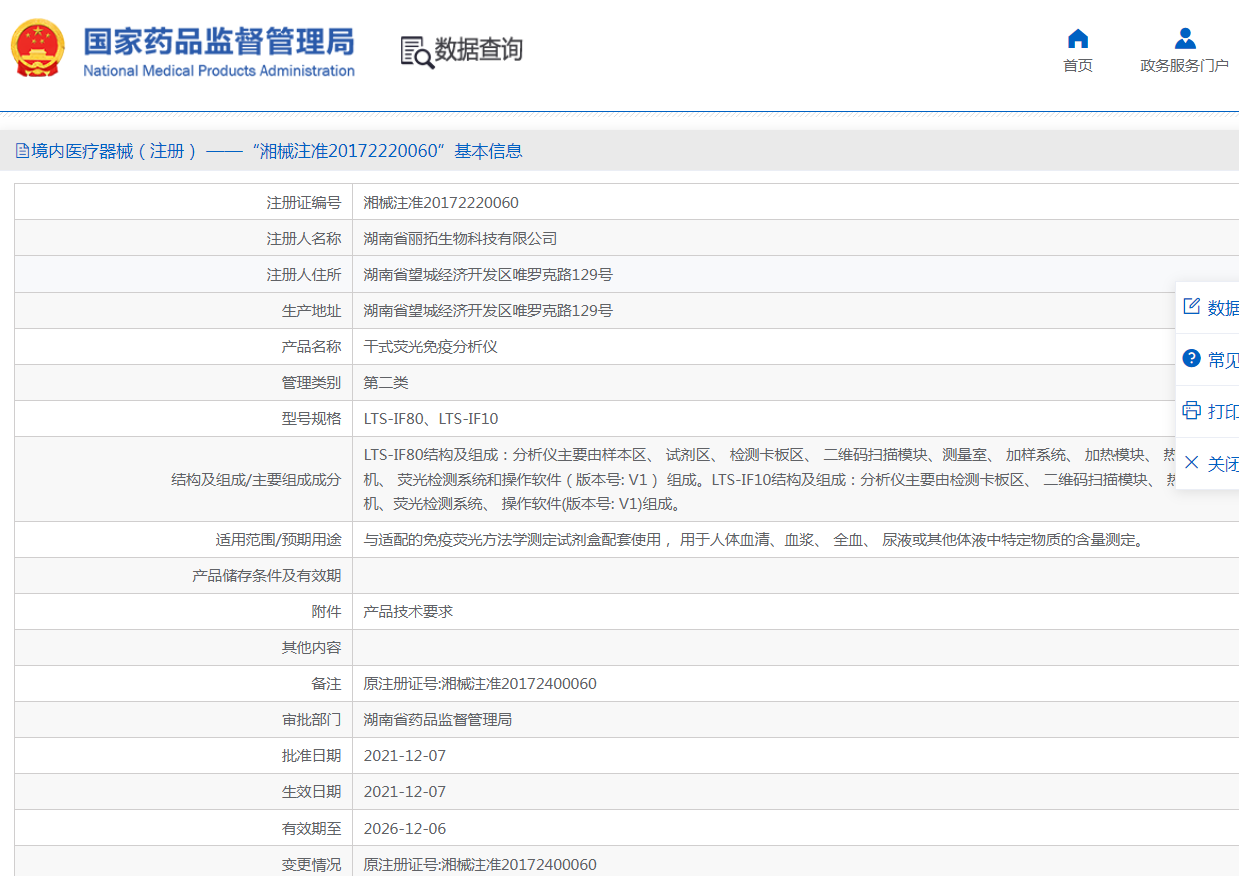The height and width of the screenshot is (876, 1239).
Task: Go to 首页 link
Action: [1077, 66]
